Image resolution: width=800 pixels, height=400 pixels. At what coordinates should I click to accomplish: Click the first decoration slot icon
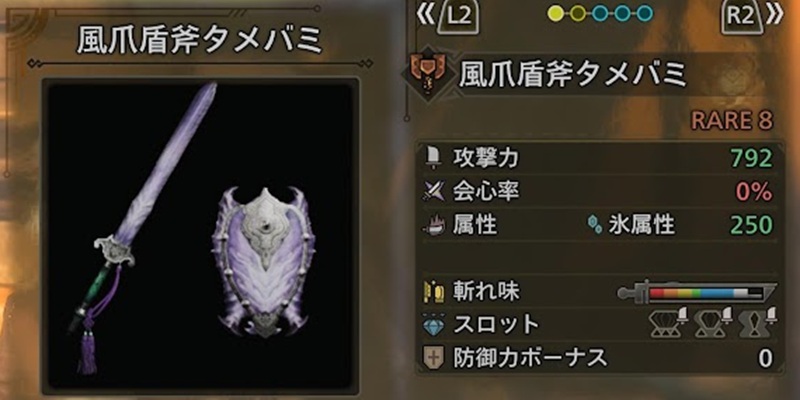[x=668, y=322]
